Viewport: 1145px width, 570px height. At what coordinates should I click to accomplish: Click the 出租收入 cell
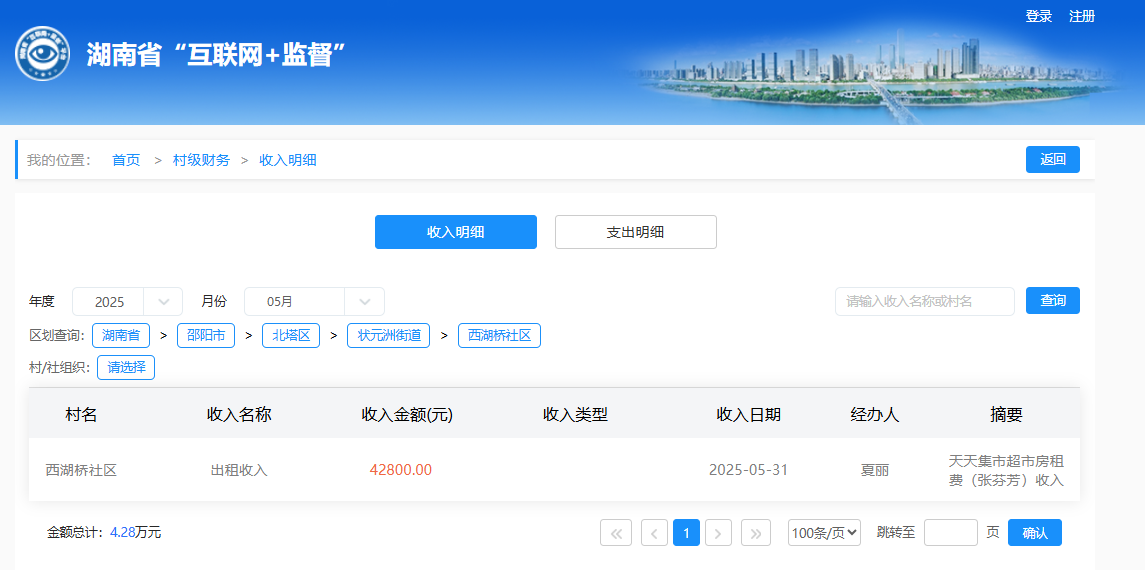[240, 470]
